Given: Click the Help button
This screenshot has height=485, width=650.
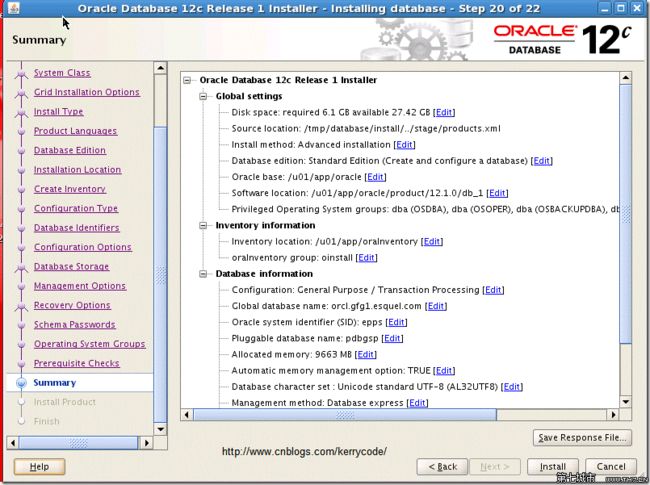Looking at the screenshot, I should (x=39, y=467).
